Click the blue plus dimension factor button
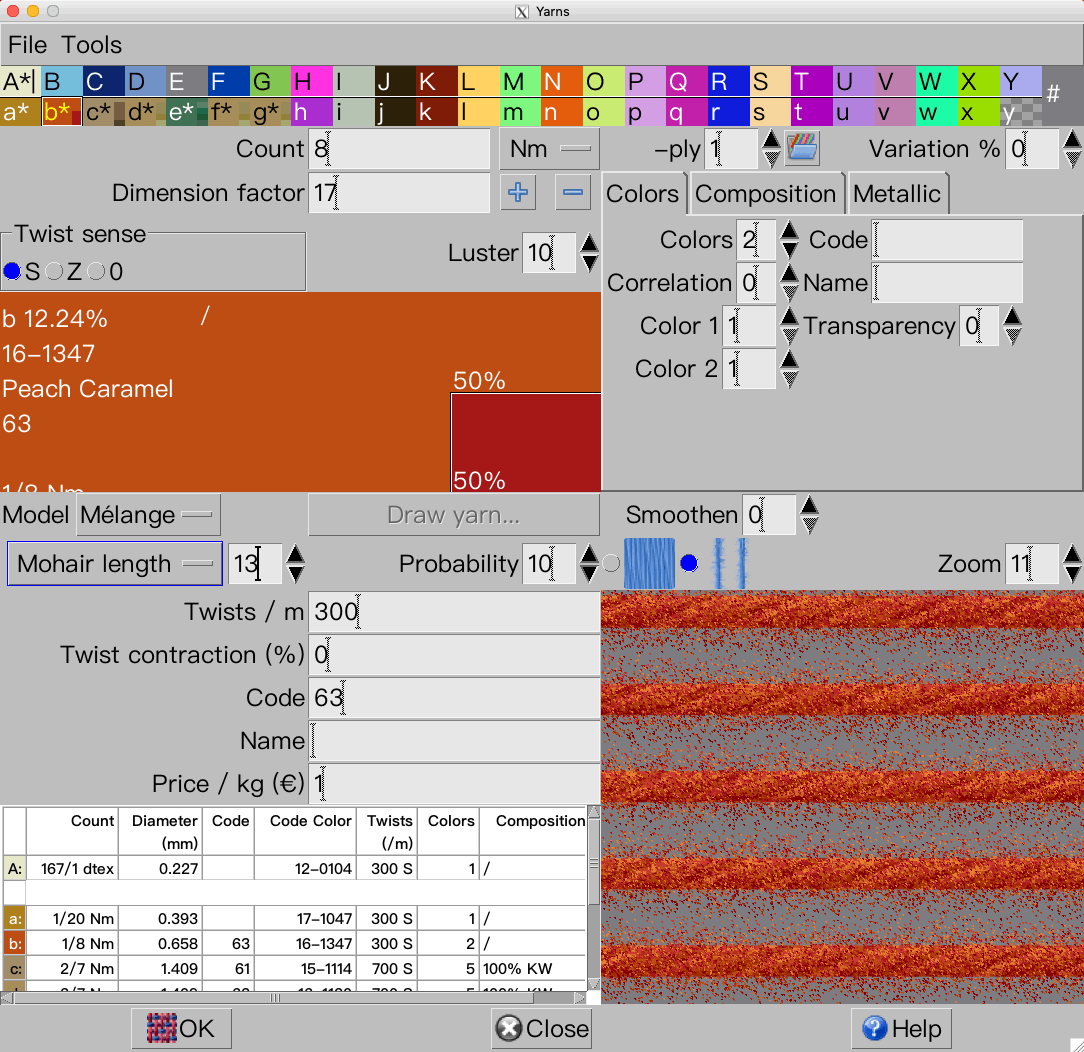 pos(518,192)
